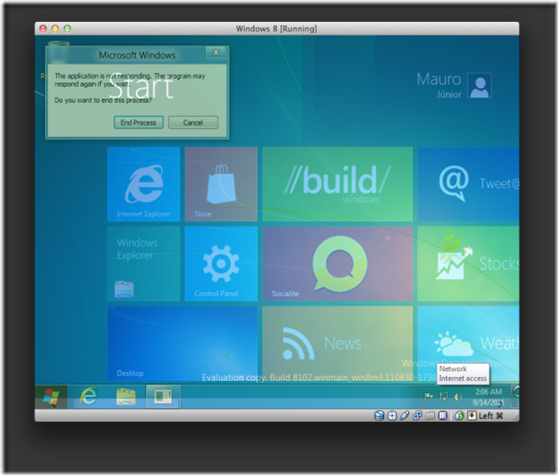The height and width of the screenshot is (475, 558).
Task: Open Windows Explorer from the taskbar
Action: [x=126, y=396]
